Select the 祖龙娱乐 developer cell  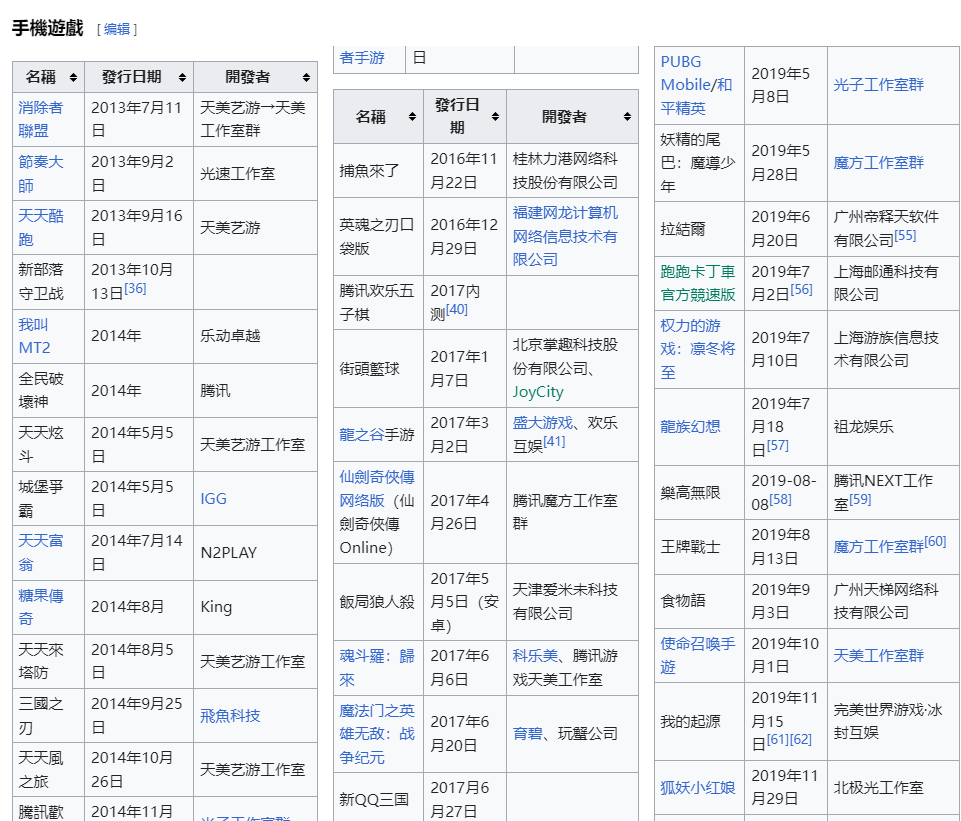coord(893,427)
